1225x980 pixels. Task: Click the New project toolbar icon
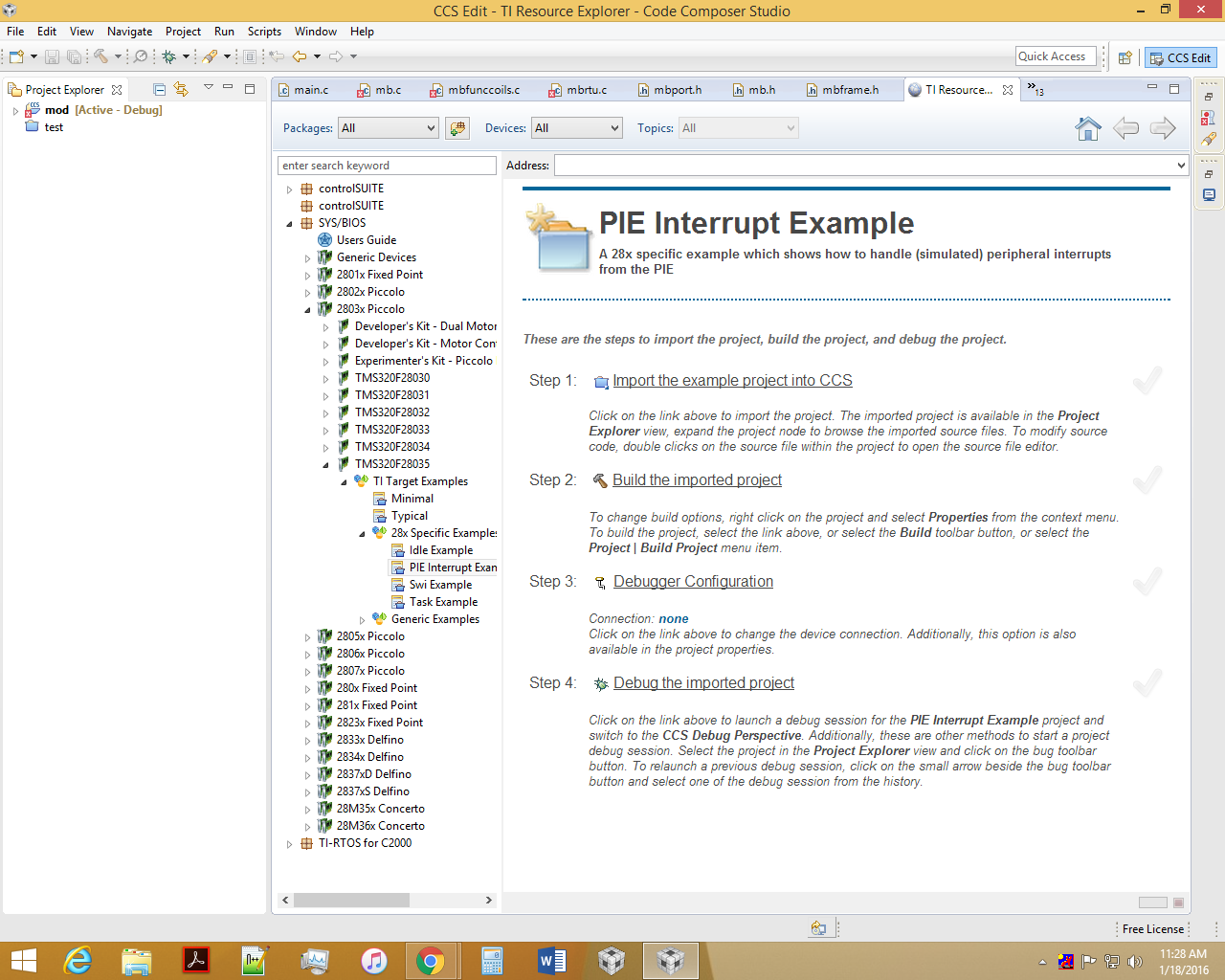pyautogui.click(x=16, y=57)
